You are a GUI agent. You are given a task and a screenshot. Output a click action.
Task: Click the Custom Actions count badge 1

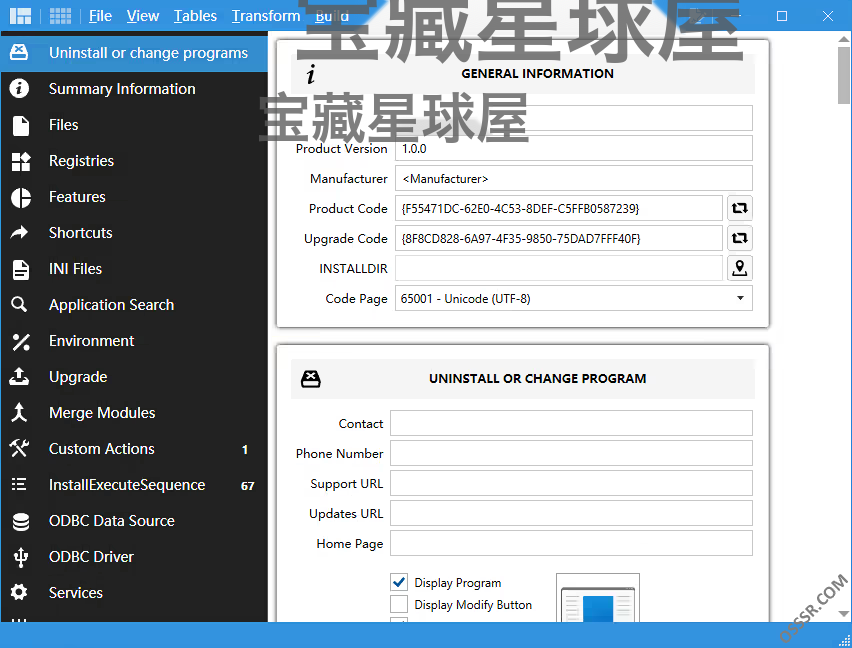pos(245,450)
